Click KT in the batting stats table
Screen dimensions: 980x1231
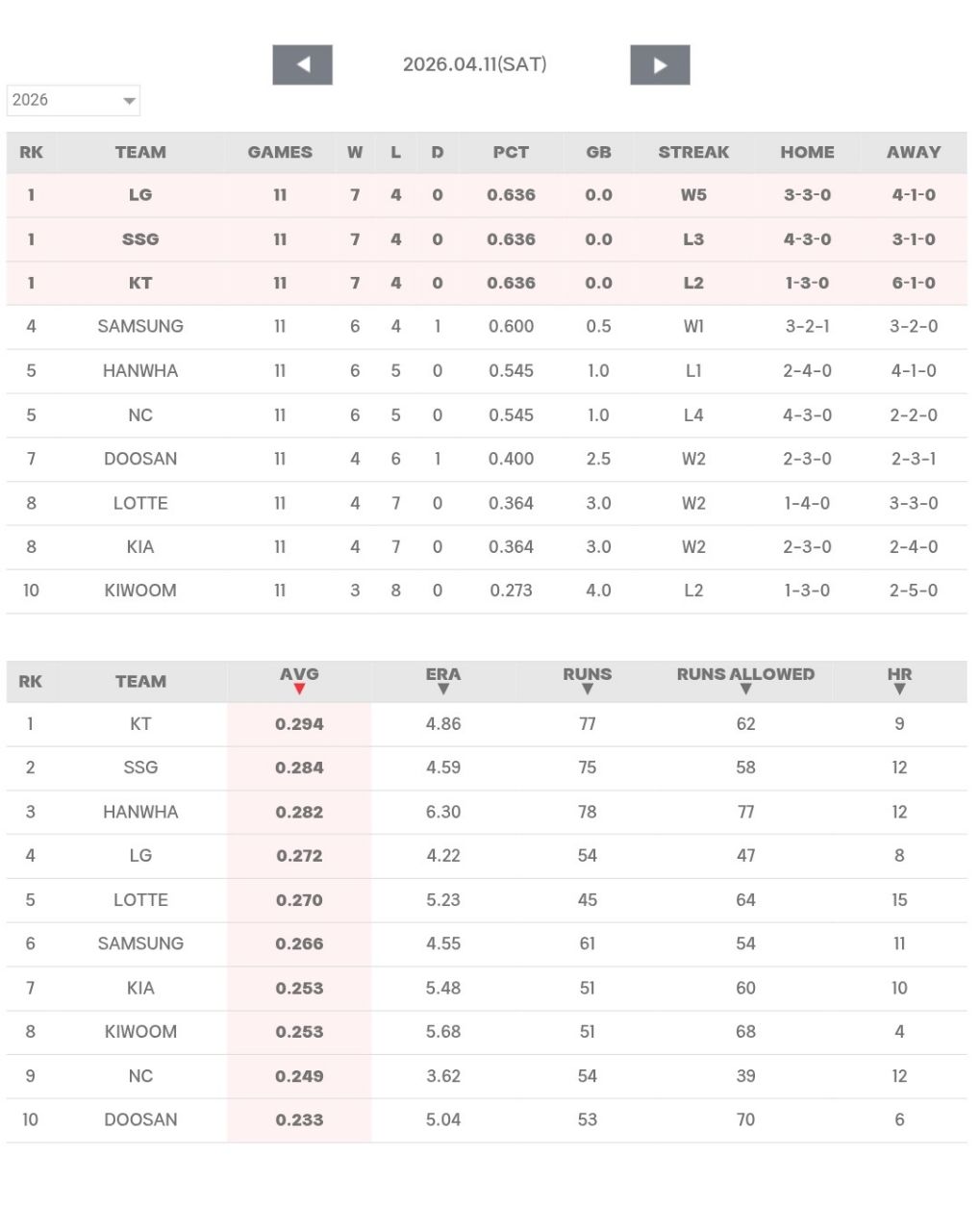pyautogui.click(x=140, y=724)
